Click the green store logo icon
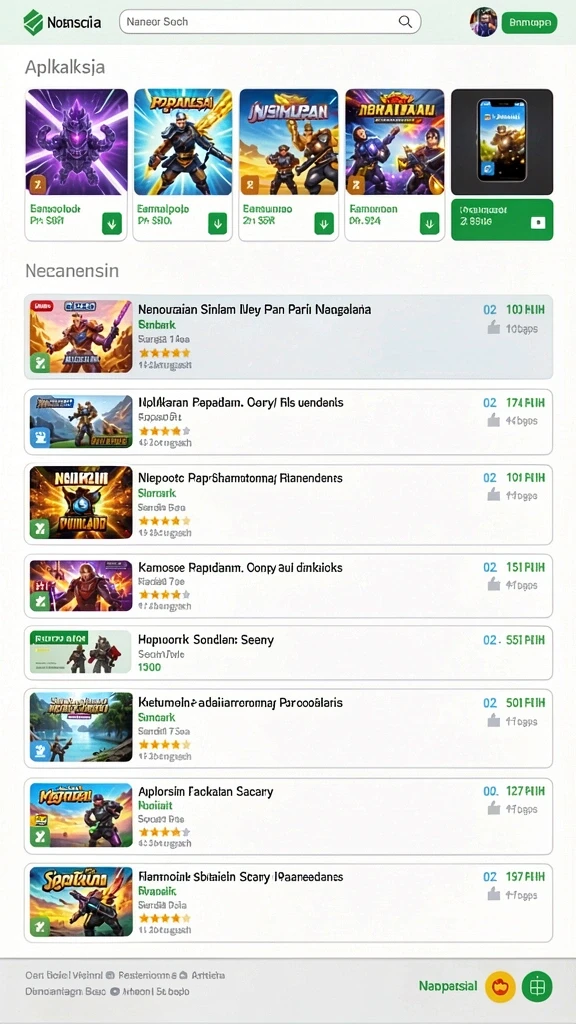The height and width of the screenshot is (1024, 576). coord(33,22)
